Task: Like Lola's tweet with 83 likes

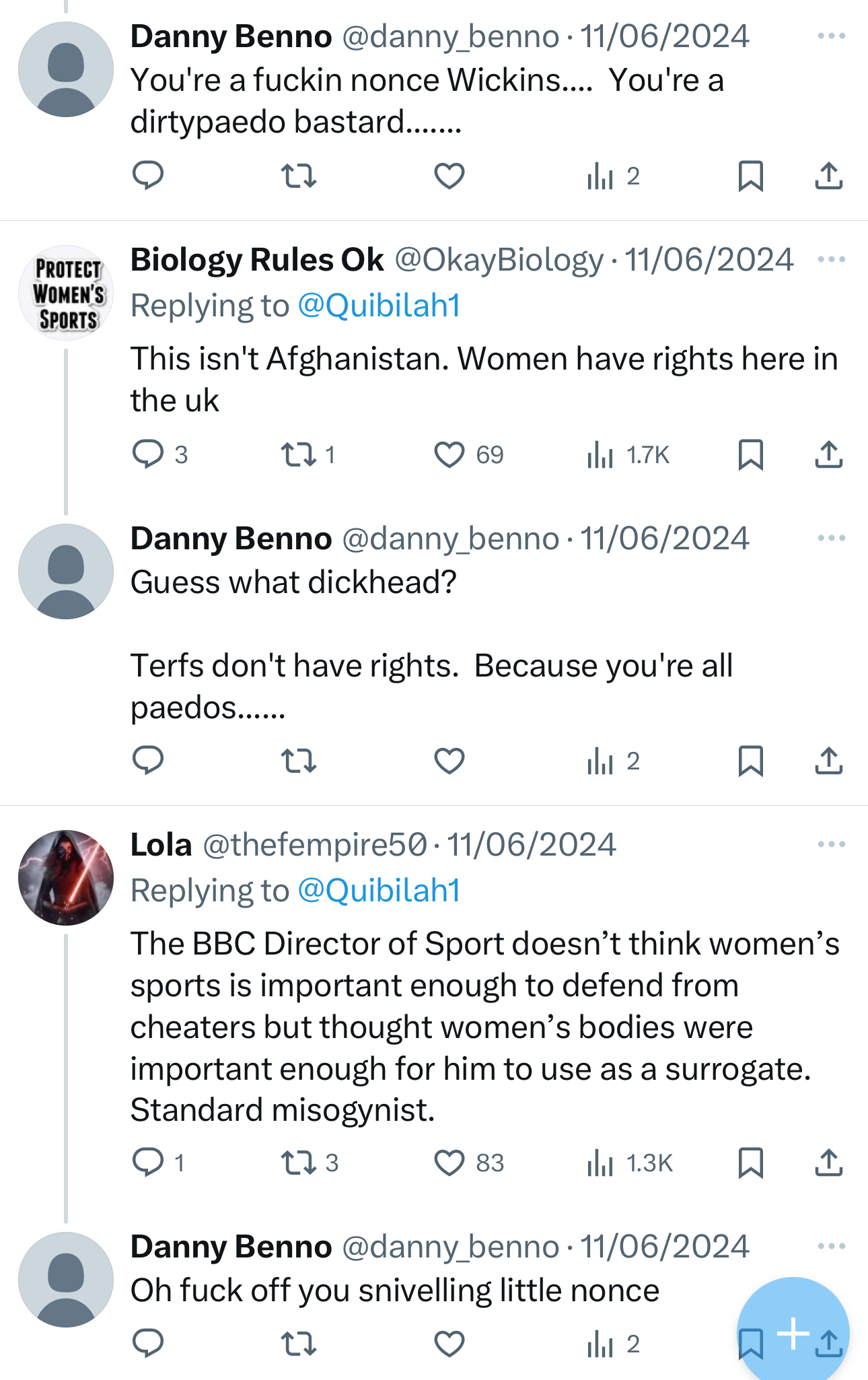Action: (x=449, y=1163)
